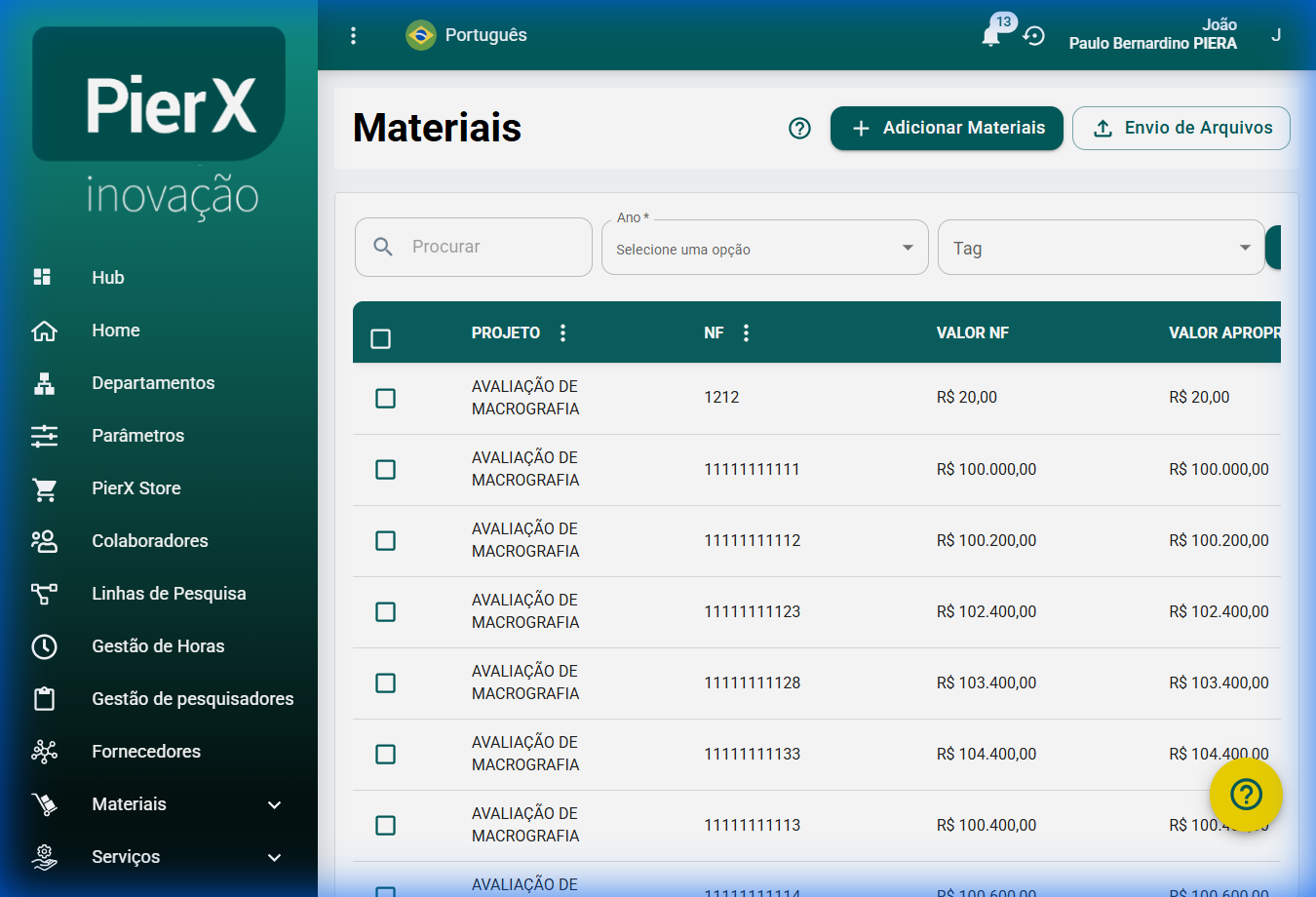Click the Gestão de Horas clock icon
1316x897 pixels.
[44, 645]
